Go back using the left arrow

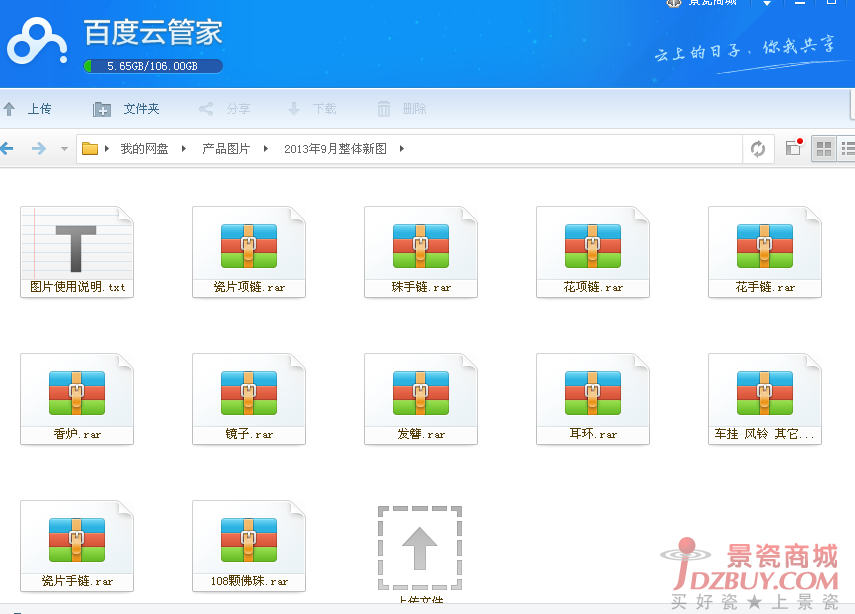(x=8, y=149)
